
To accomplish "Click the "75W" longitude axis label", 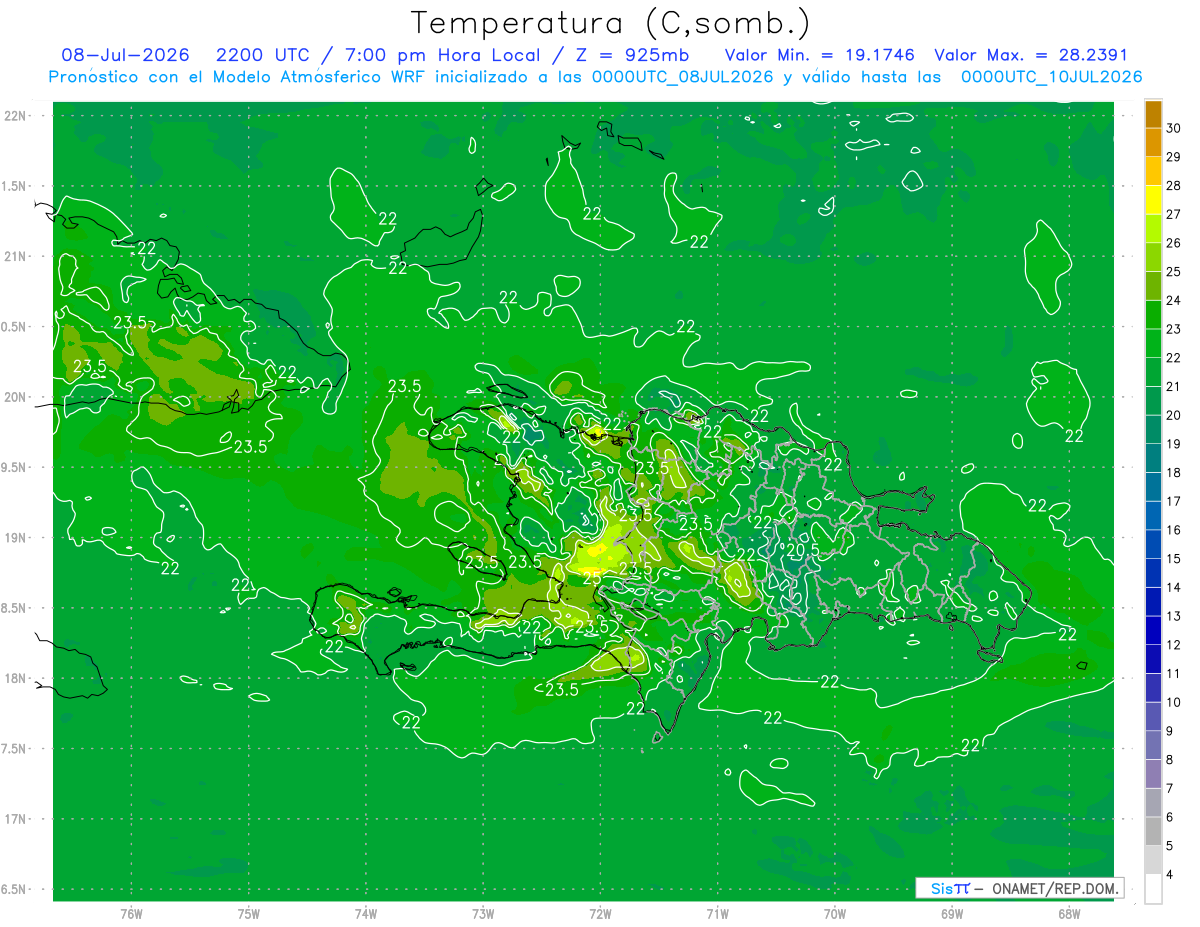I will click(249, 913).
